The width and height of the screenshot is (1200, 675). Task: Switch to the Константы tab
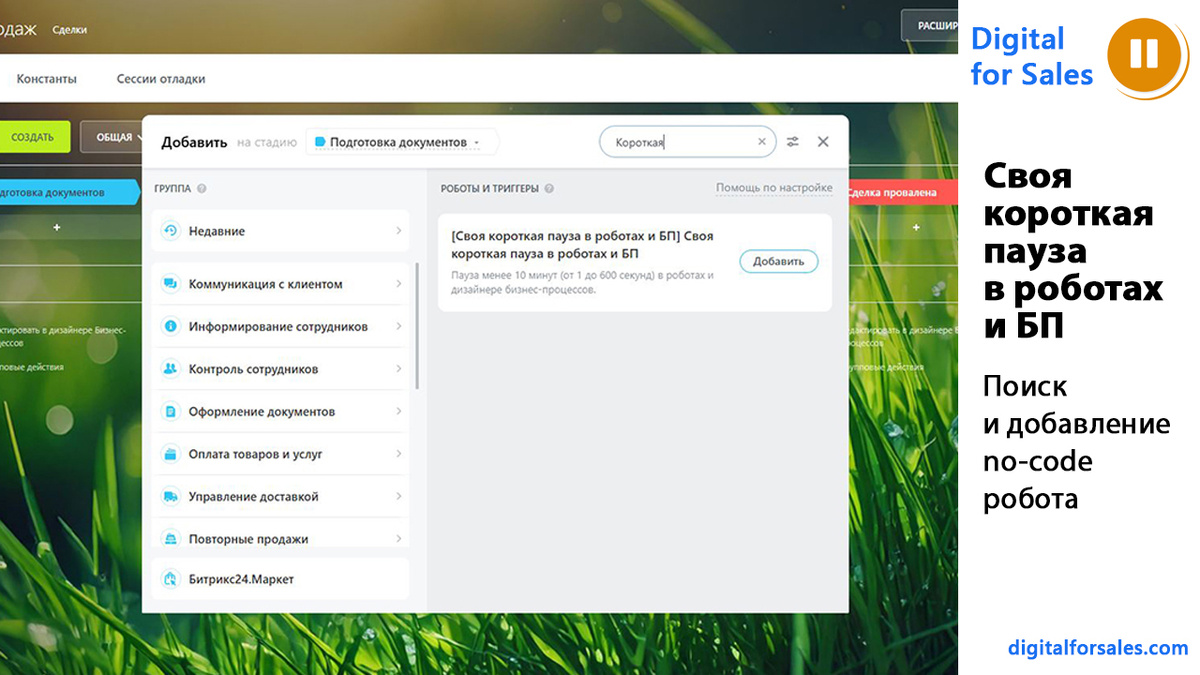[x=46, y=79]
